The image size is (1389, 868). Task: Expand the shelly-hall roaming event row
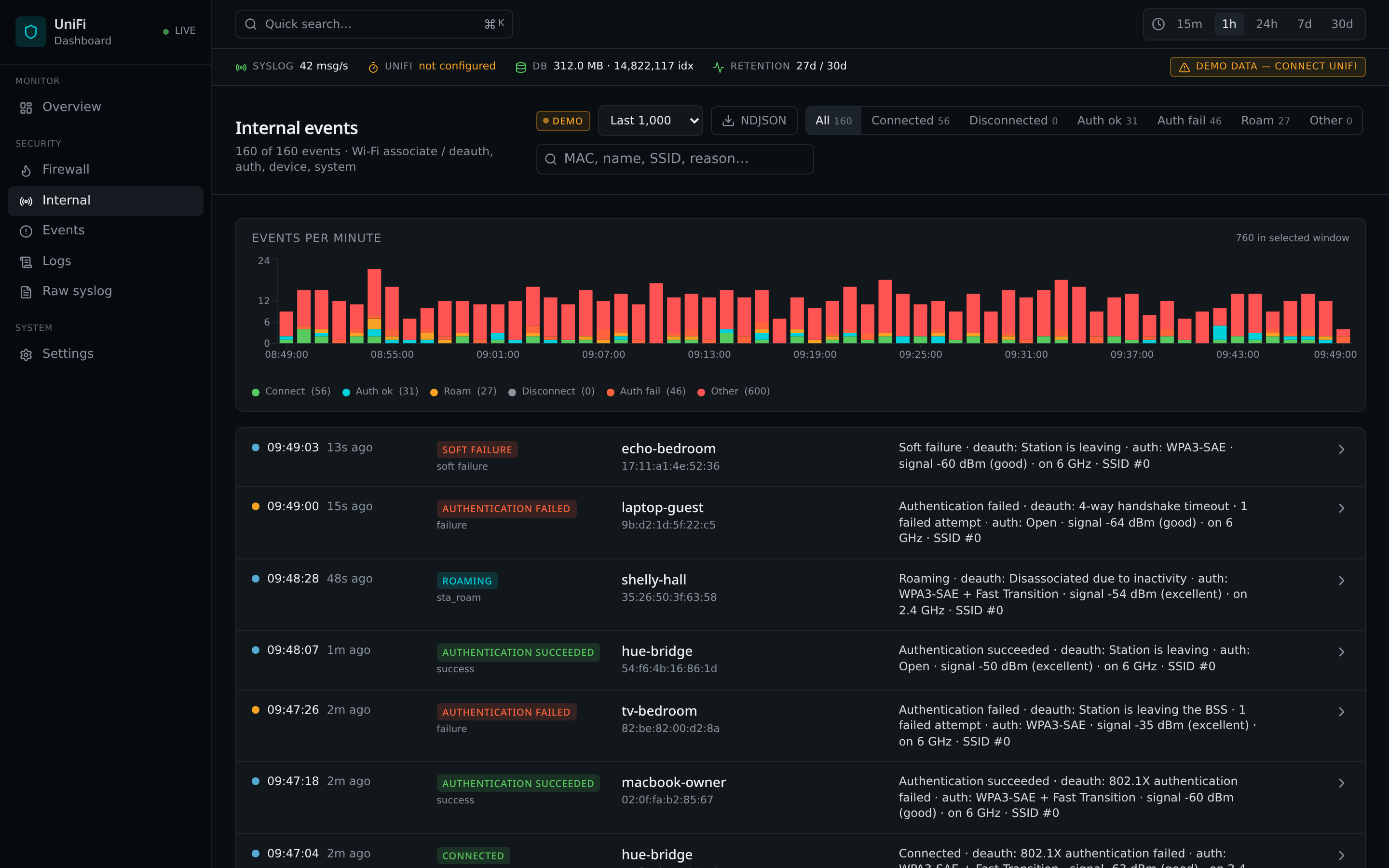1341,581
